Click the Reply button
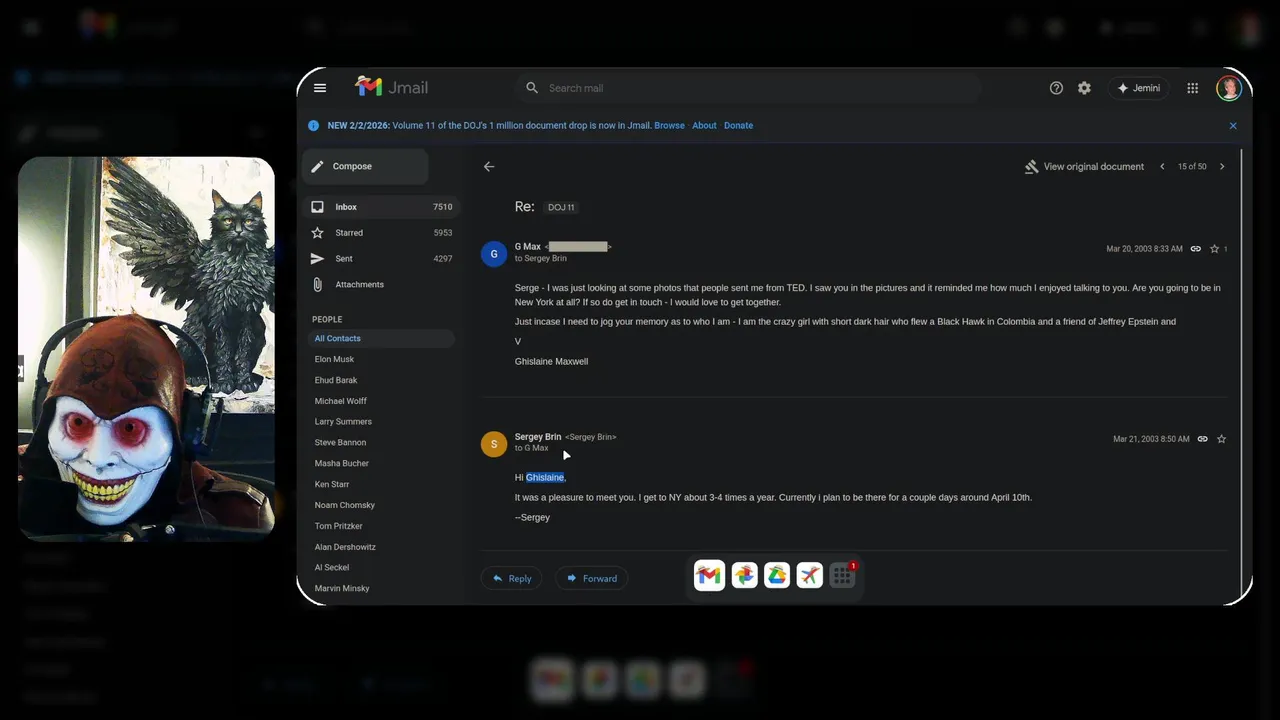This screenshot has height=720, width=1280. click(x=511, y=578)
